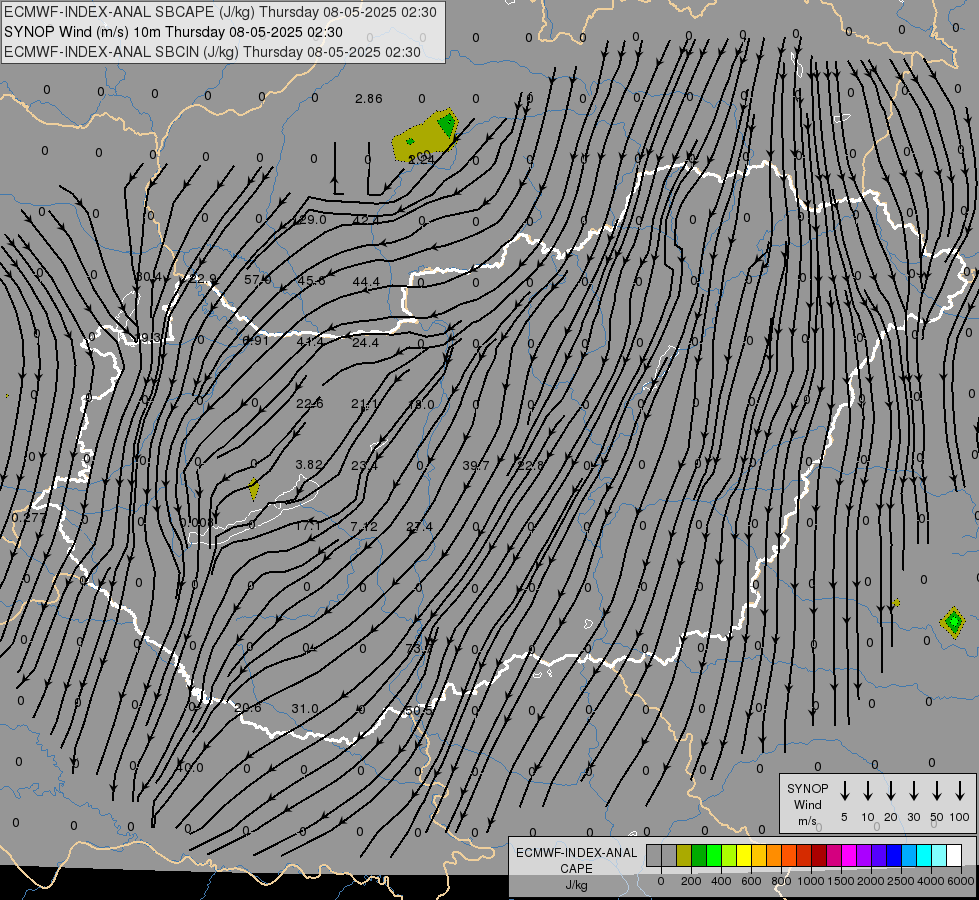Select the olive-yellow CAPE legend swatch

pos(684,855)
